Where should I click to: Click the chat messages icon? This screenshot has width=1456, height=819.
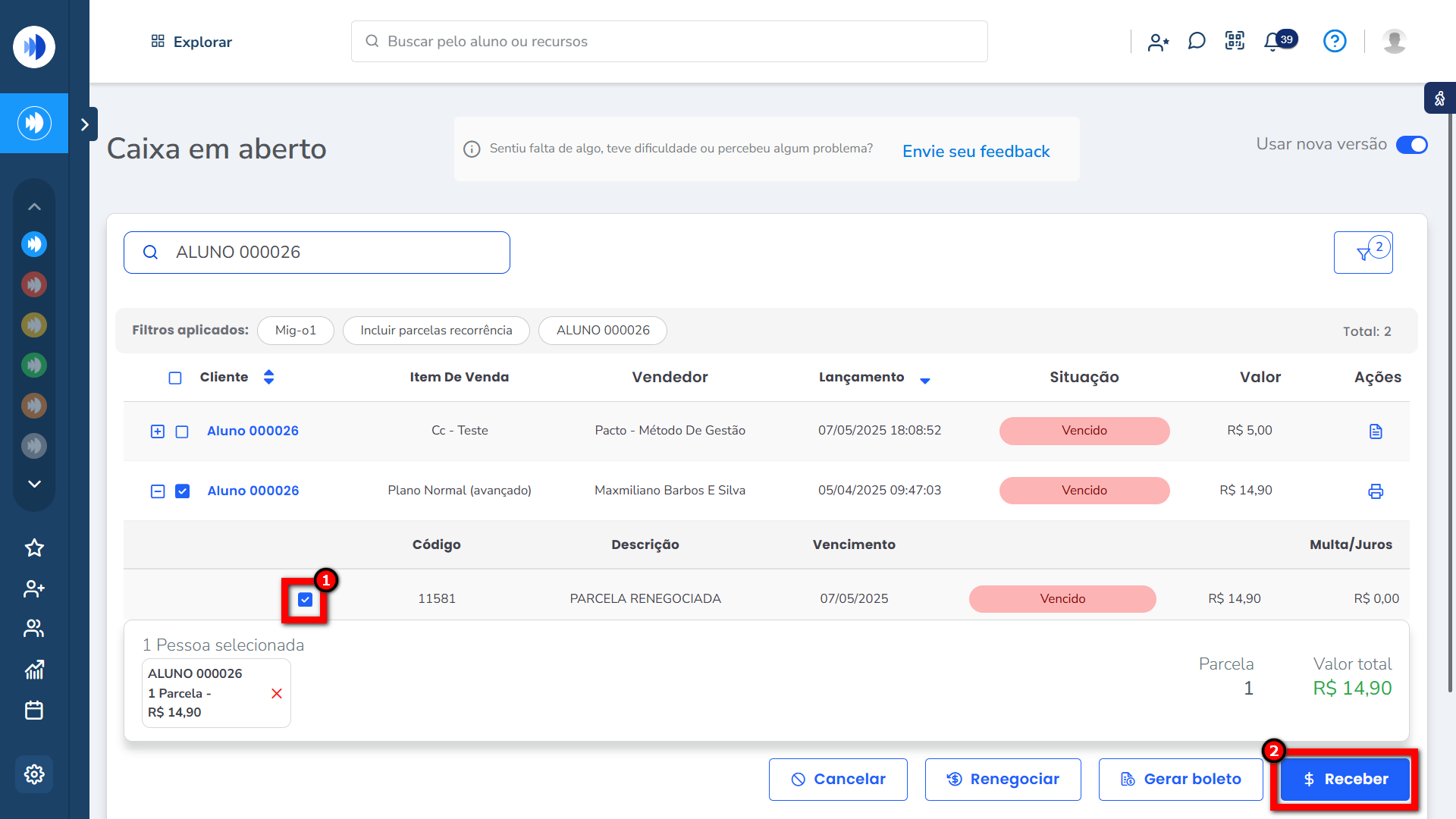[1197, 41]
